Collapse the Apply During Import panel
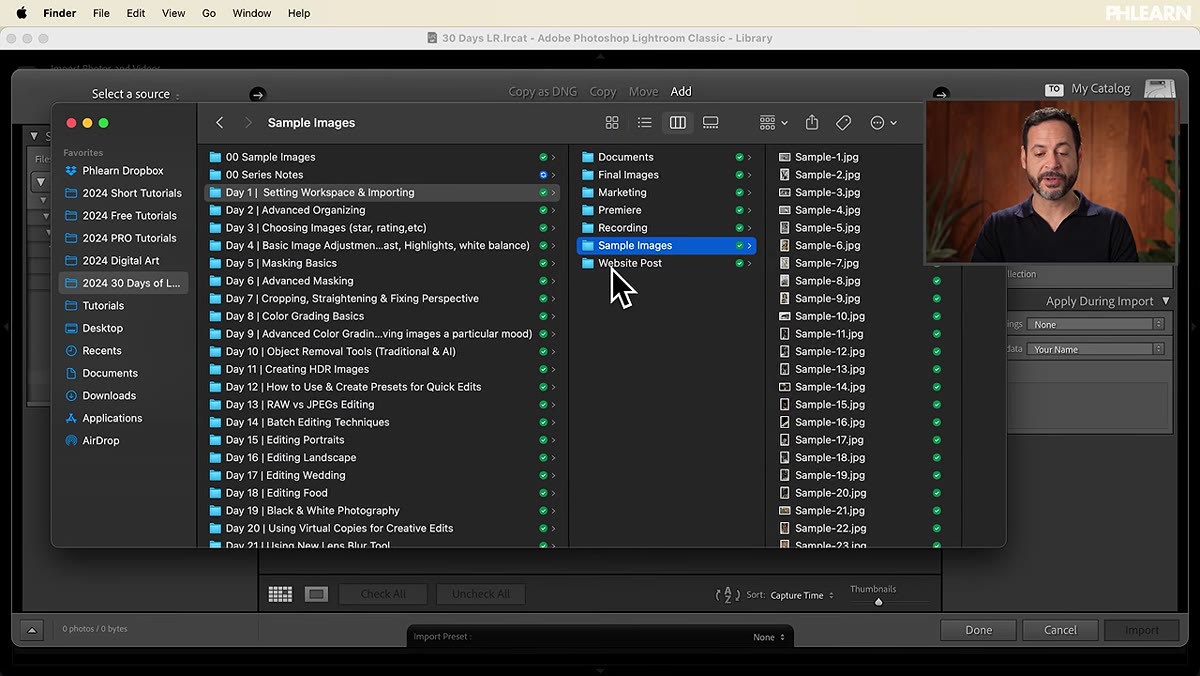 pyautogui.click(x=1165, y=301)
